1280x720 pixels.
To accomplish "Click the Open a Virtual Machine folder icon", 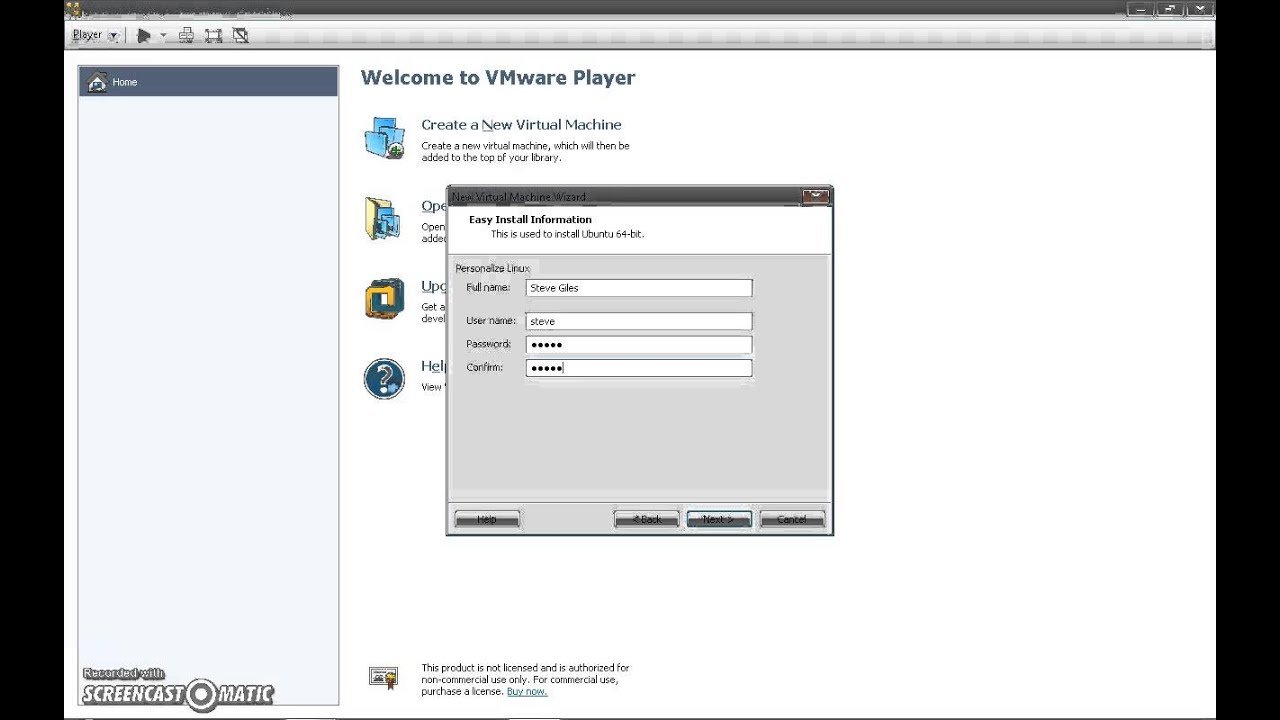I will (x=383, y=218).
